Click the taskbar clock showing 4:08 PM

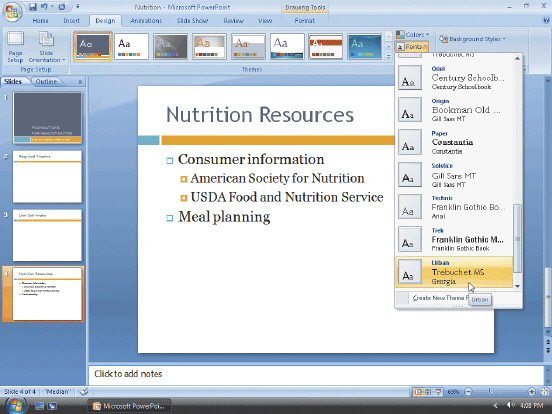[x=531, y=406]
